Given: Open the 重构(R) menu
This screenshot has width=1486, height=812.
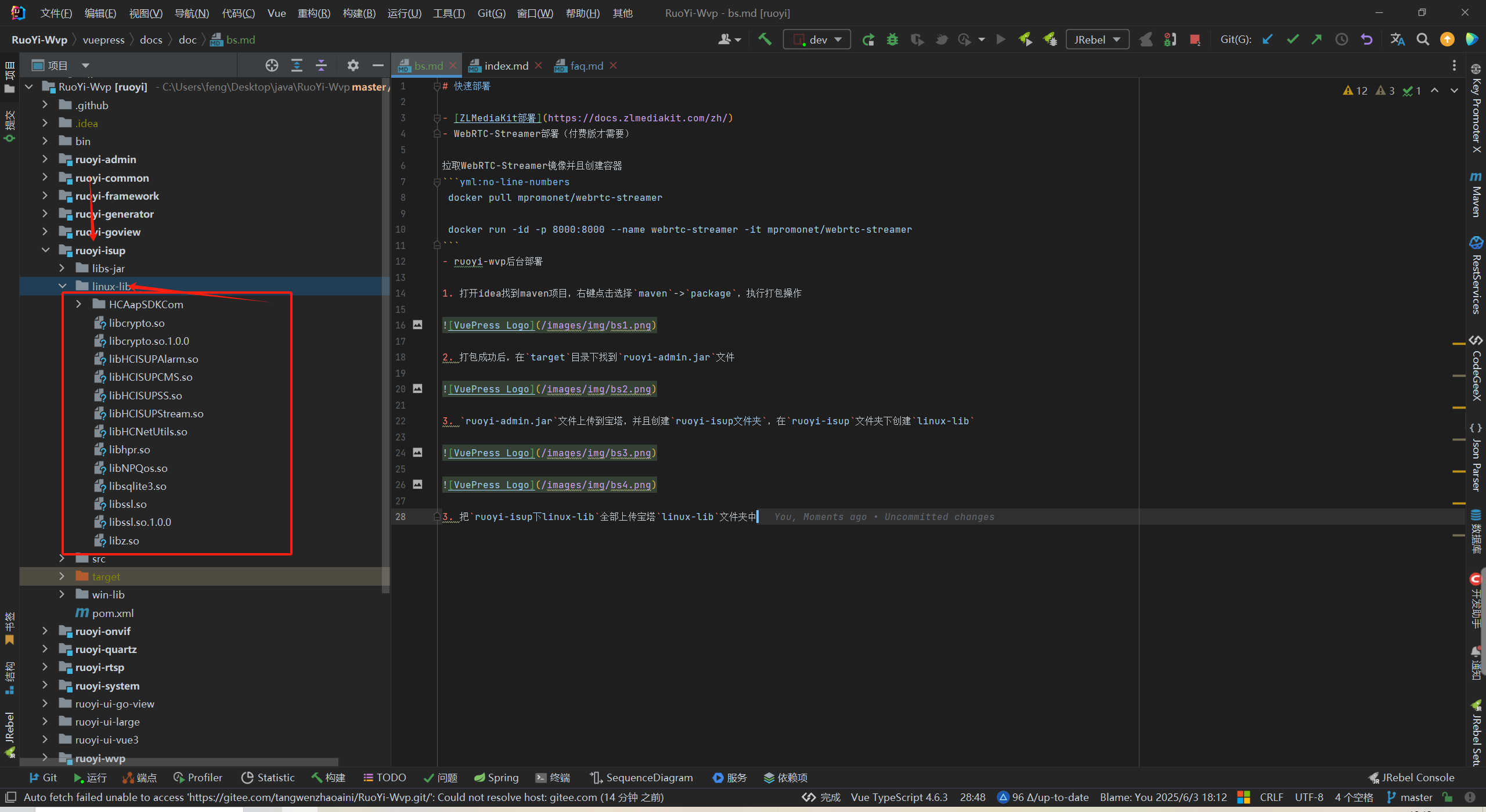Looking at the screenshot, I should 314,13.
